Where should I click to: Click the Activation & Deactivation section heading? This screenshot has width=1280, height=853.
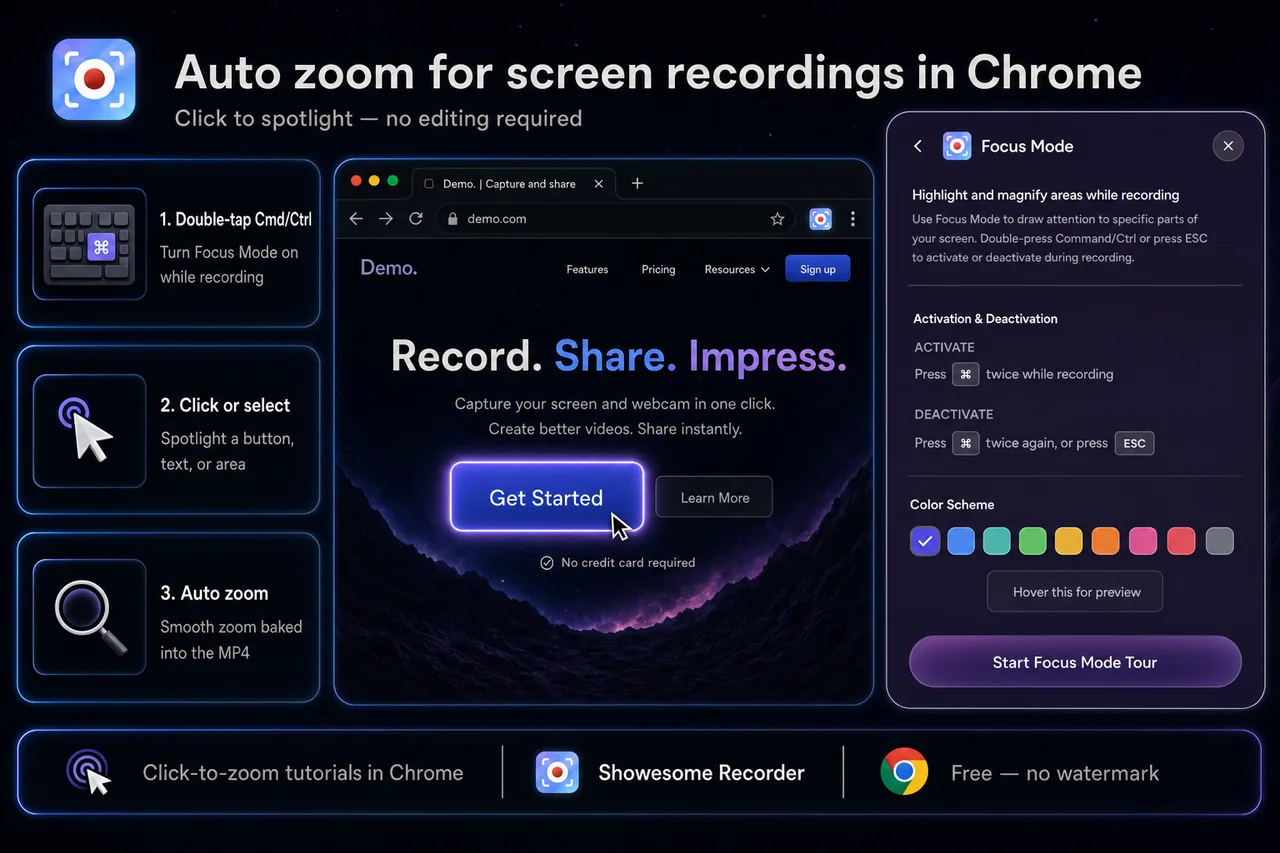(x=985, y=319)
